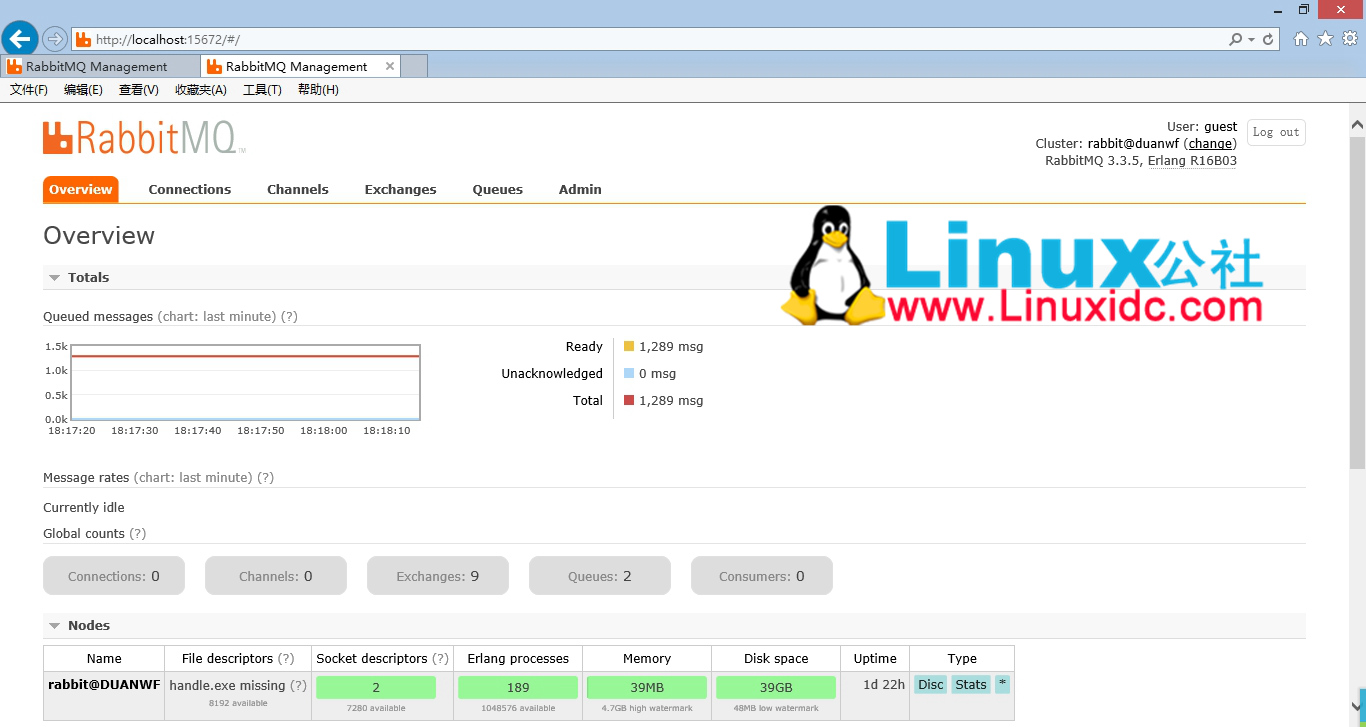This screenshot has height=727, width=1366.
Task: Go to the Connections tab
Action: point(190,189)
